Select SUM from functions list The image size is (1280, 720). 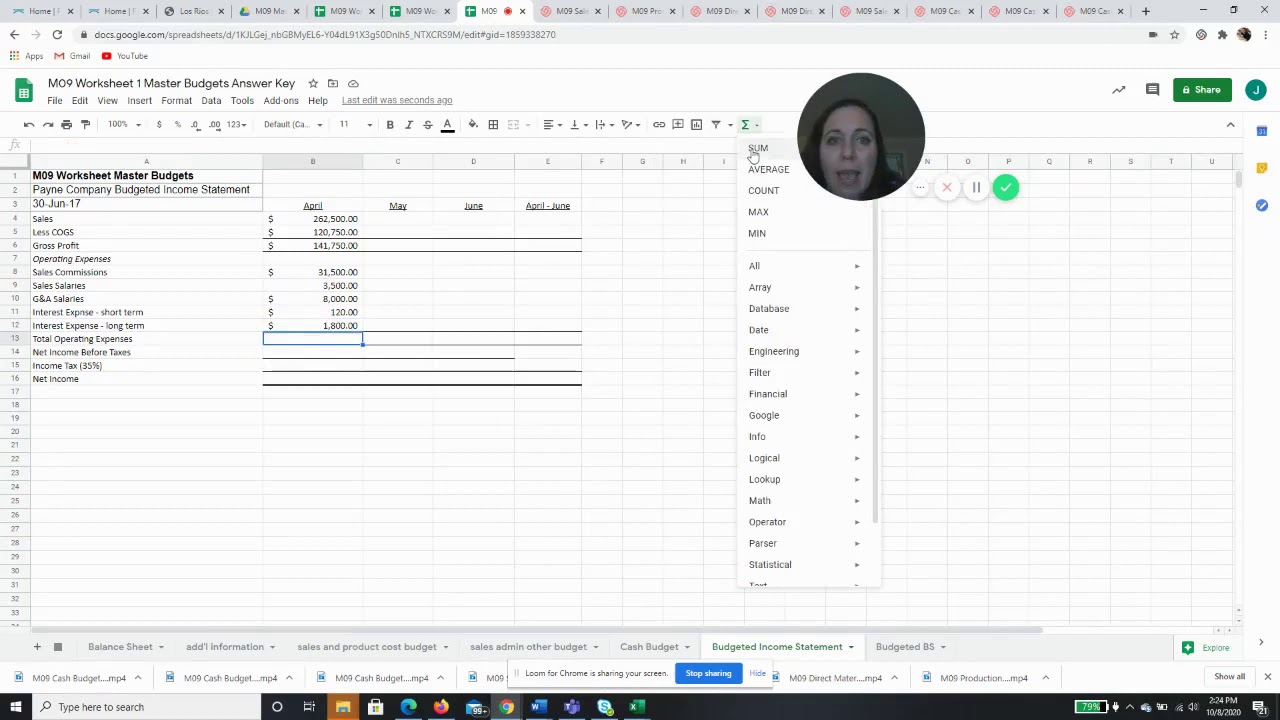[x=804, y=148]
